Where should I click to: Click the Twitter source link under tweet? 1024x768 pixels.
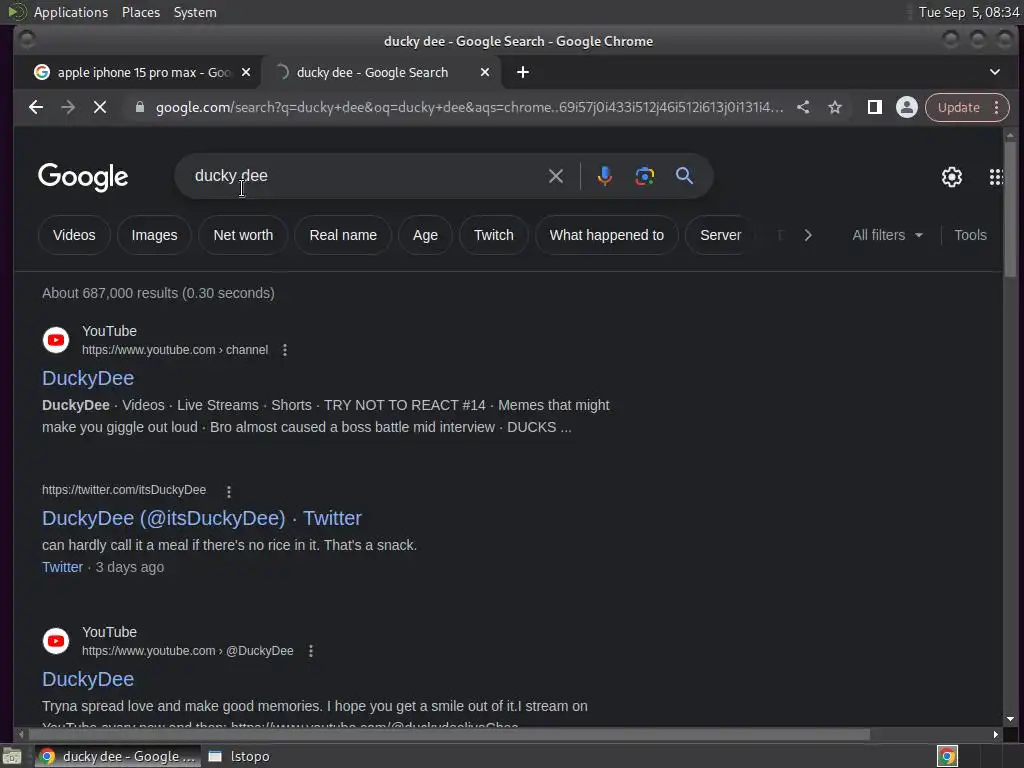(x=63, y=567)
